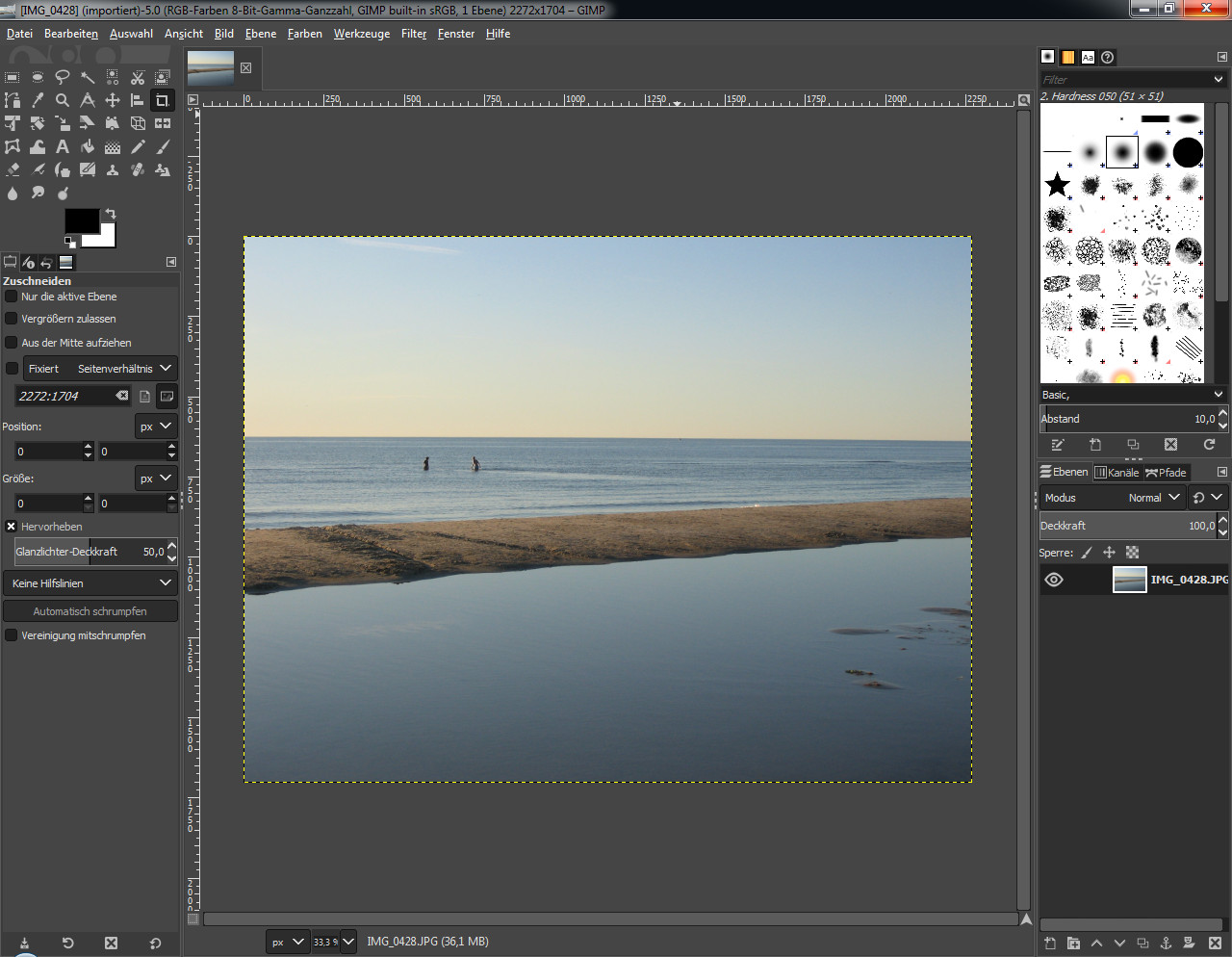Image resolution: width=1232 pixels, height=957 pixels.
Task: Toggle the lock alpha channel checkerboard icon
Action: click(1133, 553)
